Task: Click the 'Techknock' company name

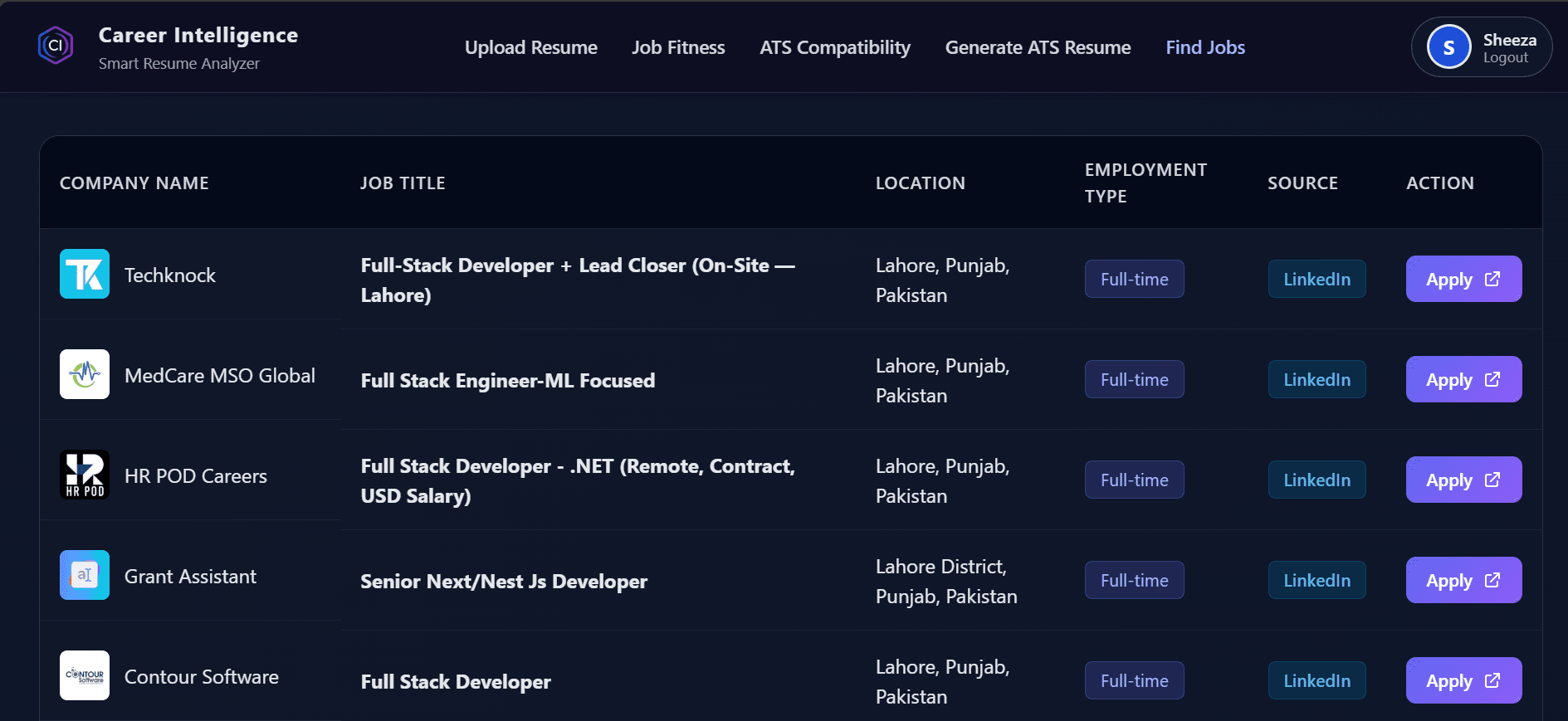Action: pyautogui.click(x=170, y=275)
